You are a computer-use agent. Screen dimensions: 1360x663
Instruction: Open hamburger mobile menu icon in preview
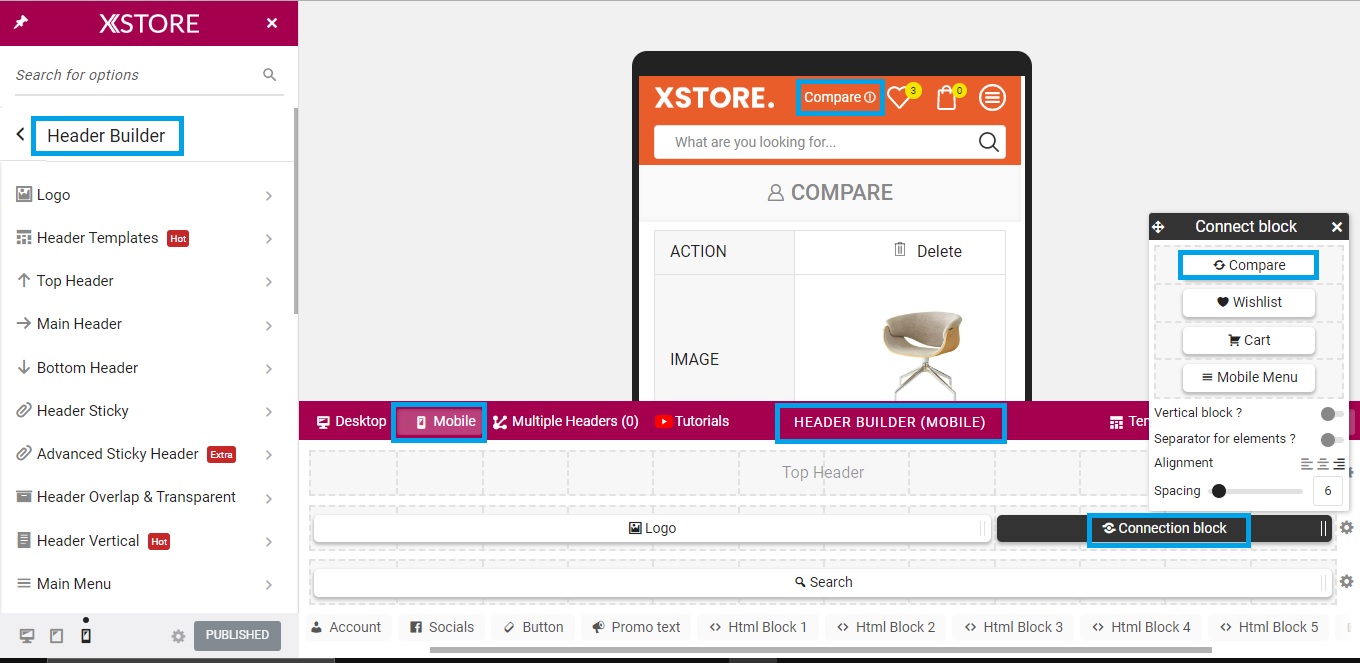[x=991, y=97]
